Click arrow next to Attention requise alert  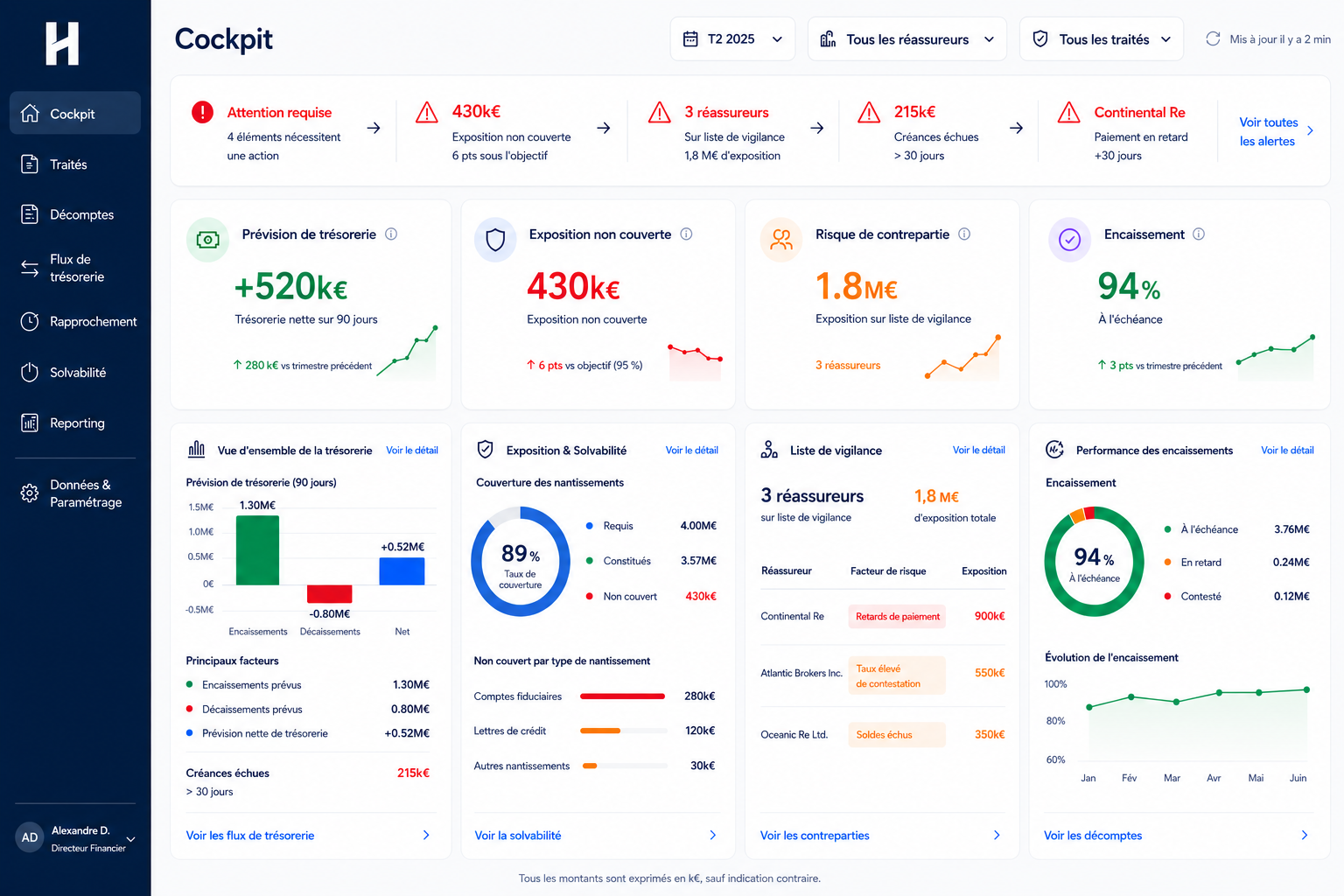click(x=374, y=128)
